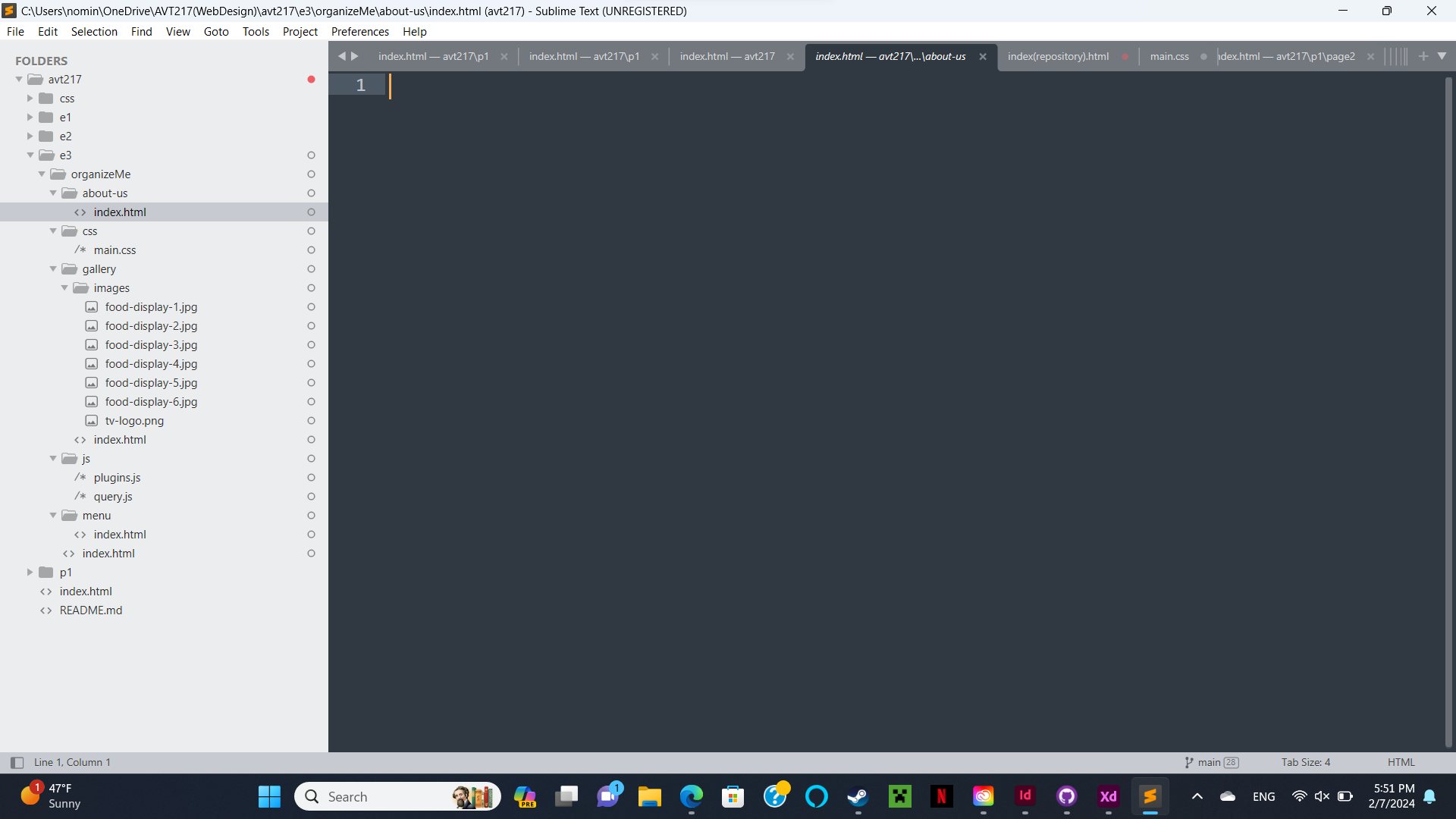Switch to 'index(repository).html' tab
Screen dimensions: 1456x819
[1058, 56]
